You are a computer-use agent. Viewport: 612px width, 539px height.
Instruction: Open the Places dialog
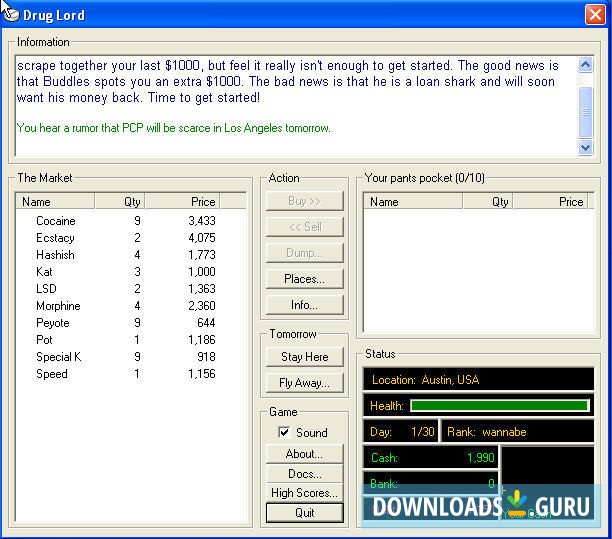304,279
